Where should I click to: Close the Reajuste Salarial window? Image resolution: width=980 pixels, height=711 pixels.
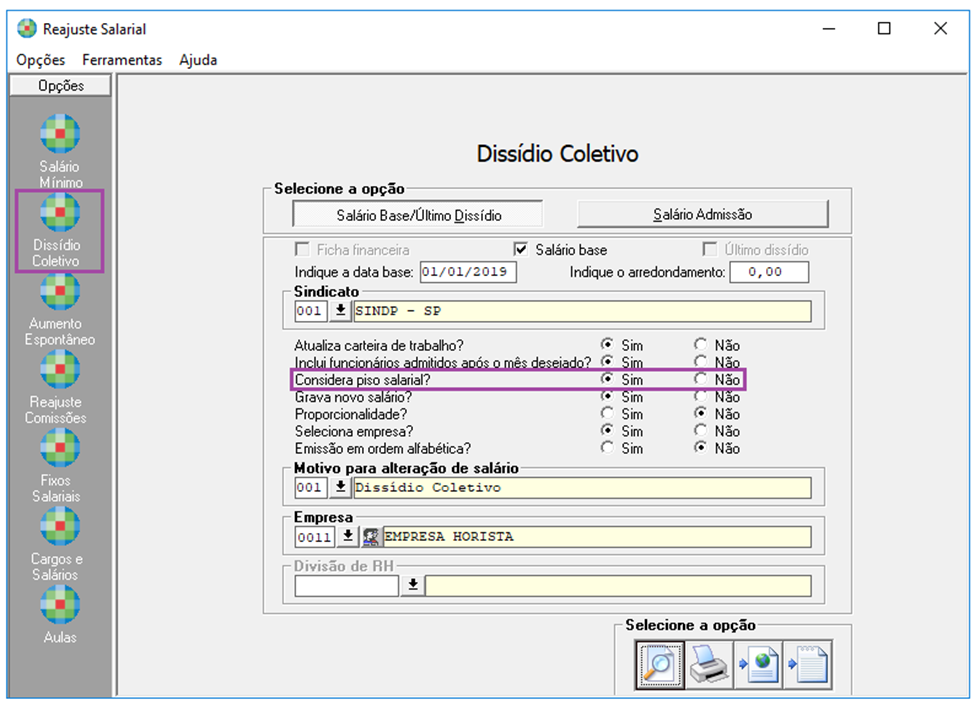click(941, 29)
